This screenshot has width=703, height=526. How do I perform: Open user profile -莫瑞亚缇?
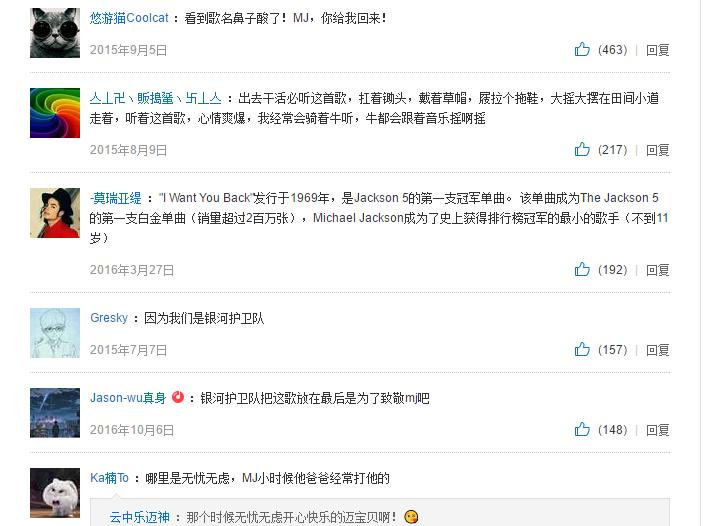point(116,198)
